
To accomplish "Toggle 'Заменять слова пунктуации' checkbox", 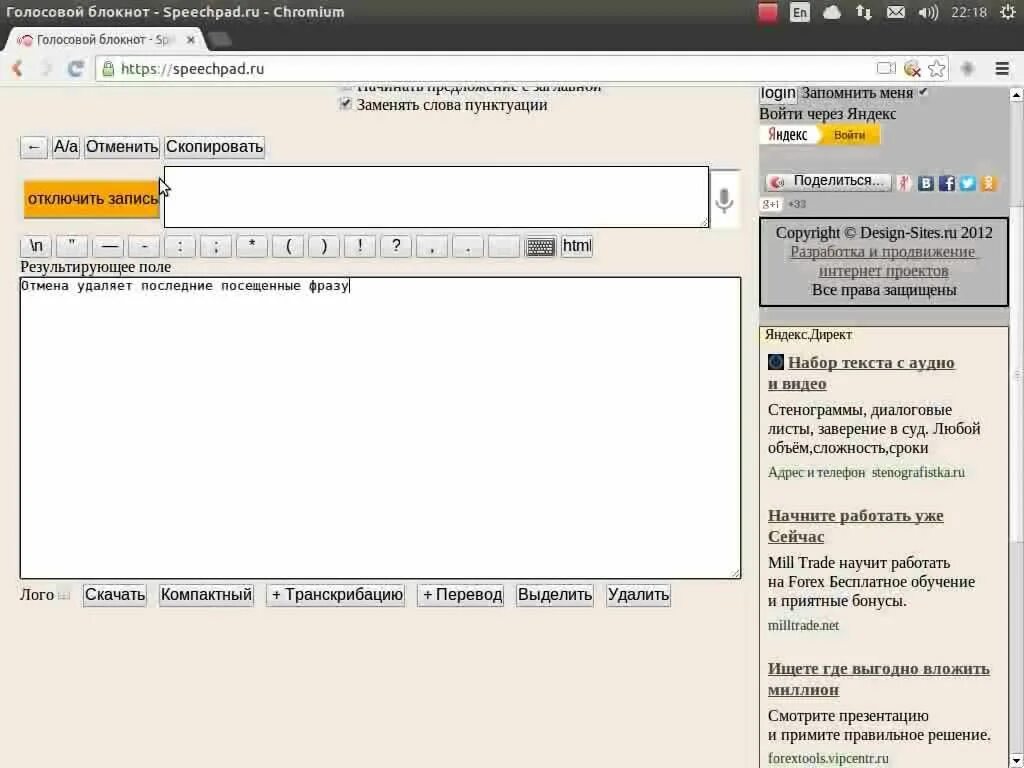I will [345, 104].
